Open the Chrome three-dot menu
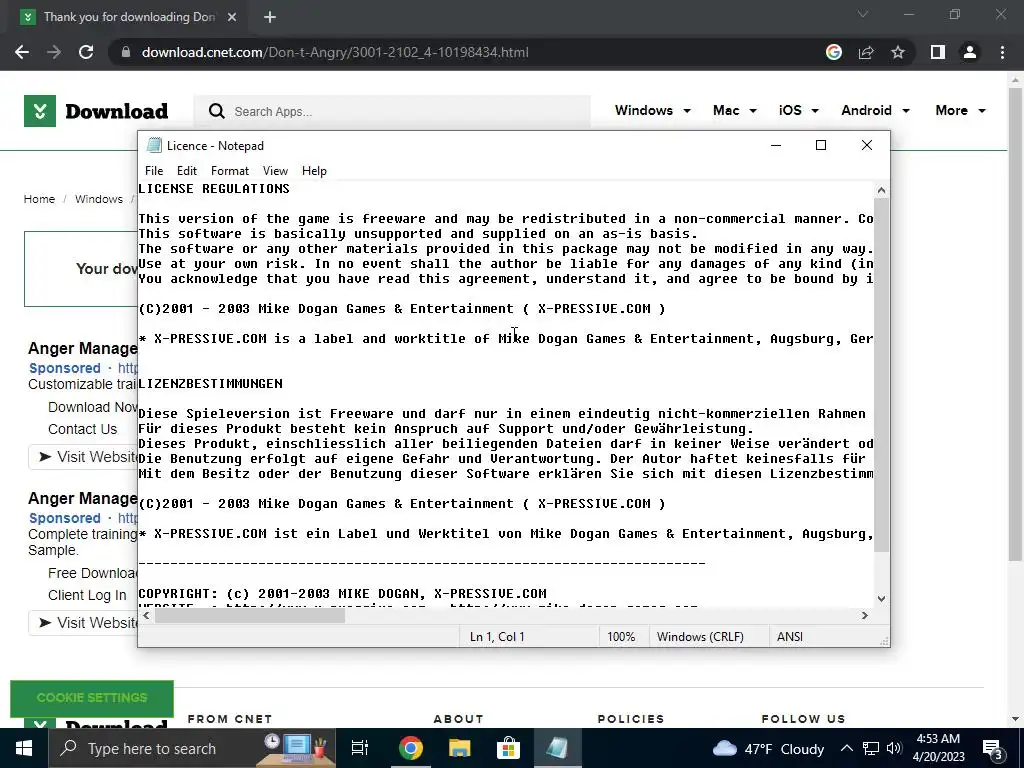 tap(1002, 52)
